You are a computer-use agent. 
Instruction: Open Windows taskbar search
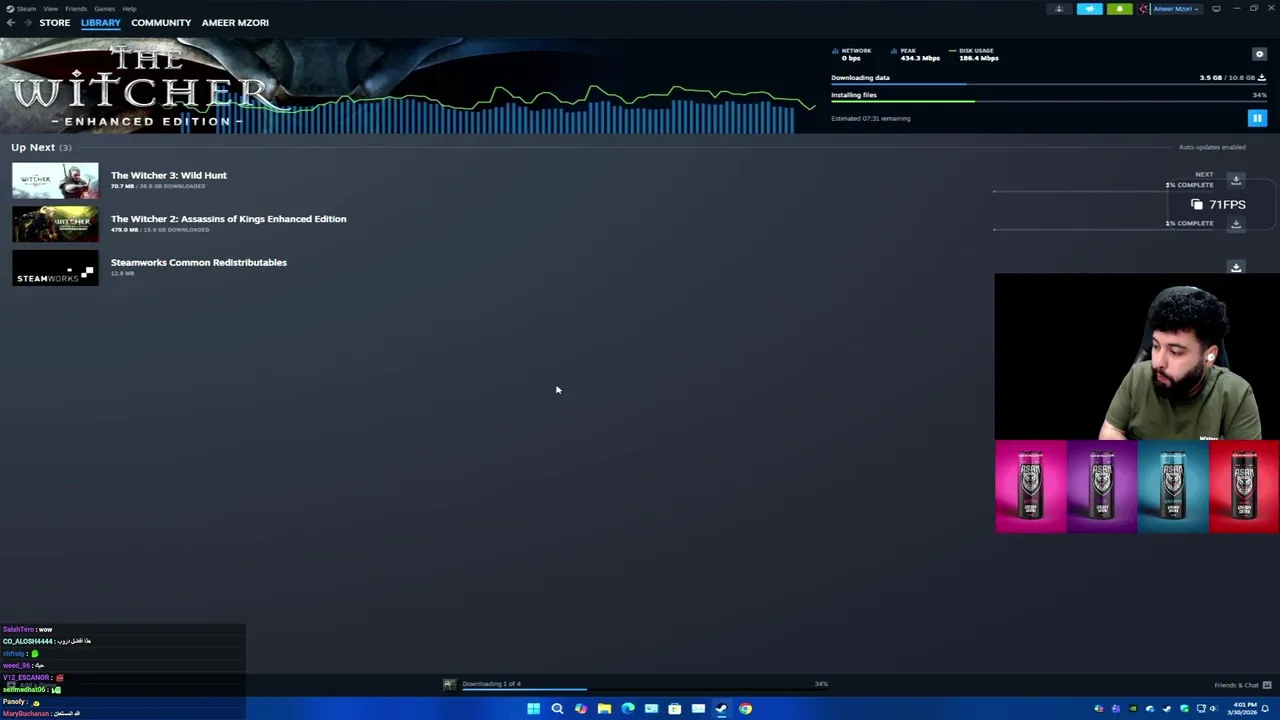(x=557, y=709)
